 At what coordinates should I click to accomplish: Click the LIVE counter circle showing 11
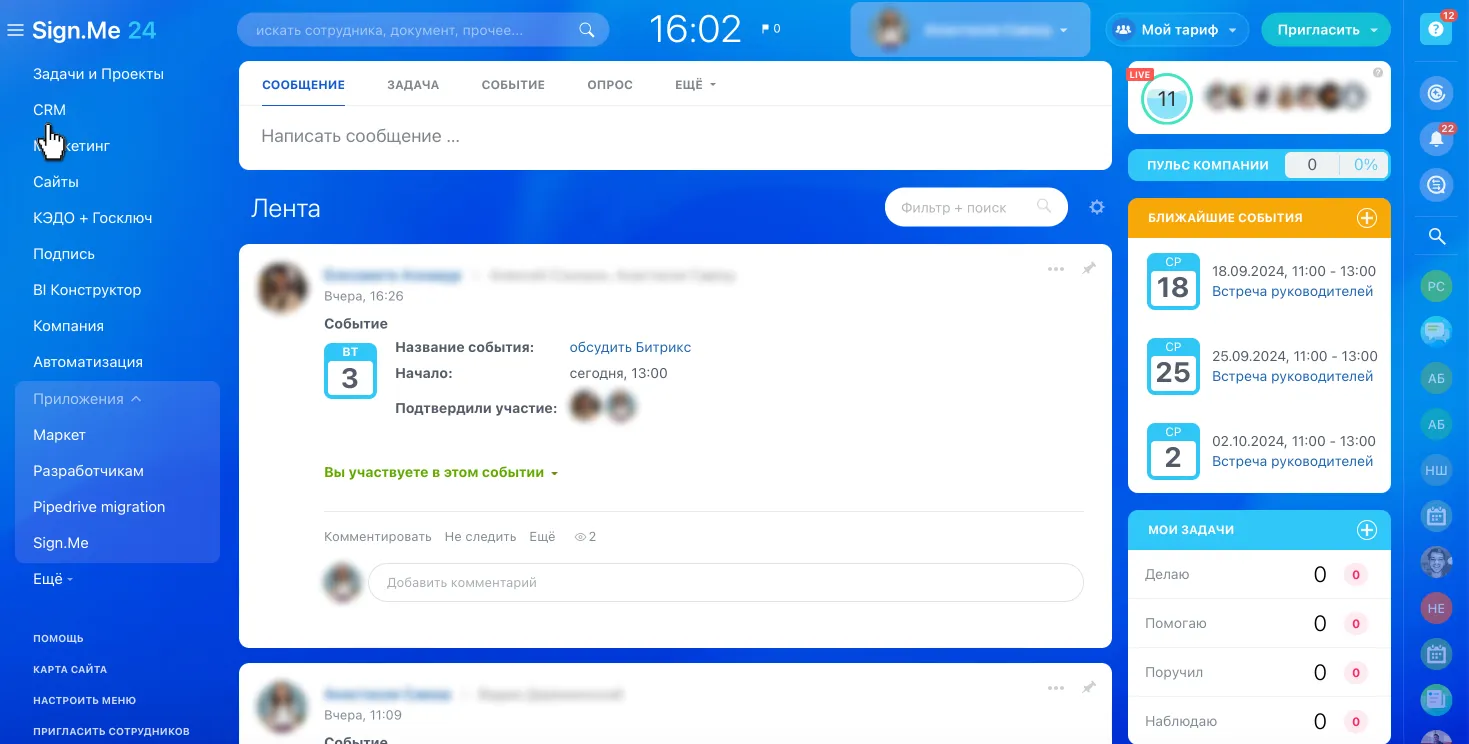[1167, 99]
